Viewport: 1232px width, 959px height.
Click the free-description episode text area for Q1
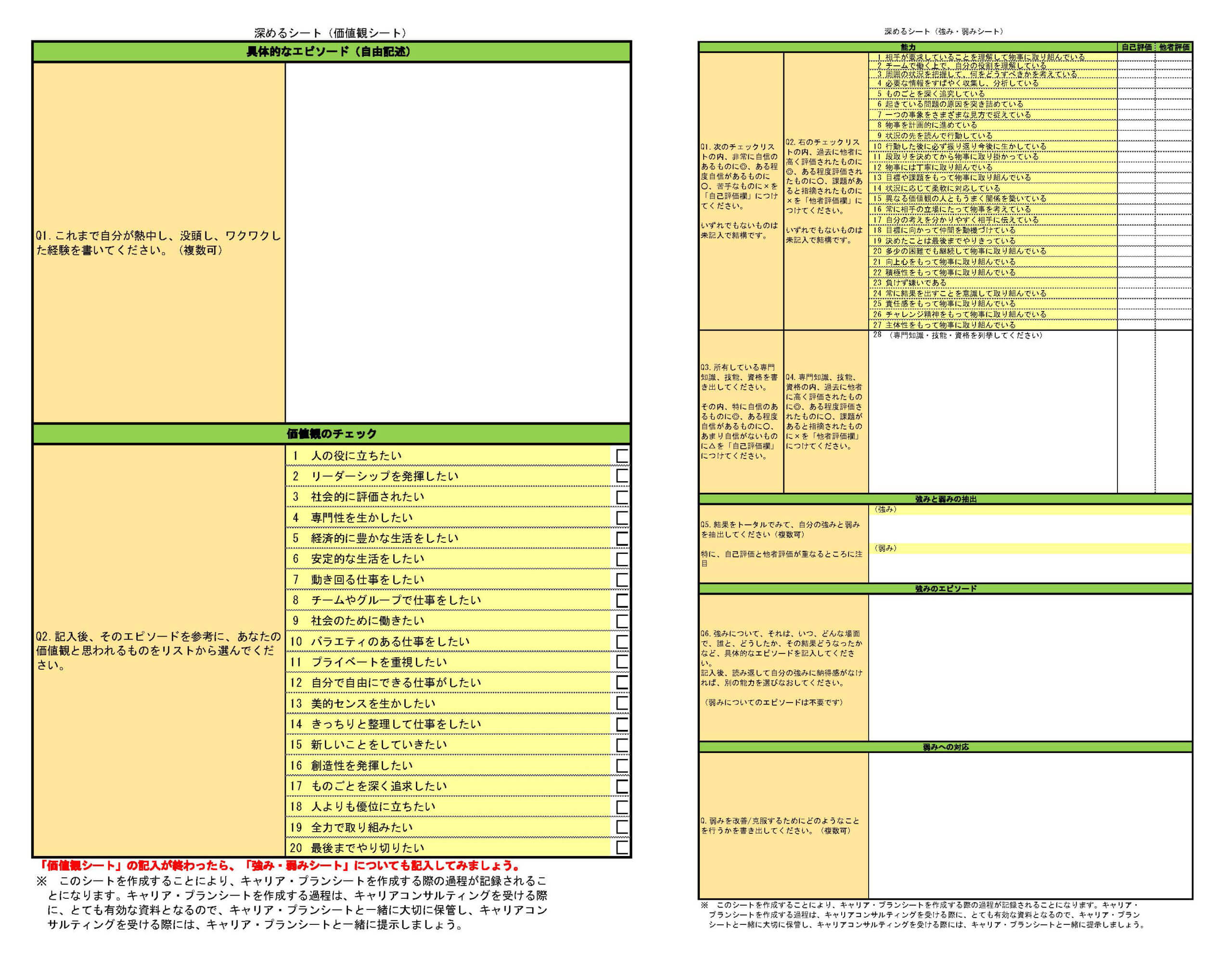[458, 243]
